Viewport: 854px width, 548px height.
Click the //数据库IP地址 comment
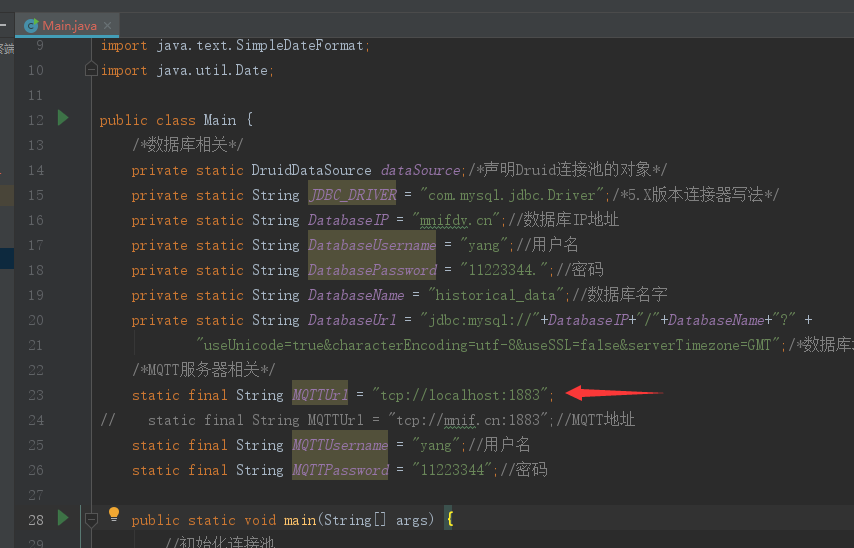tap(563, 220)
